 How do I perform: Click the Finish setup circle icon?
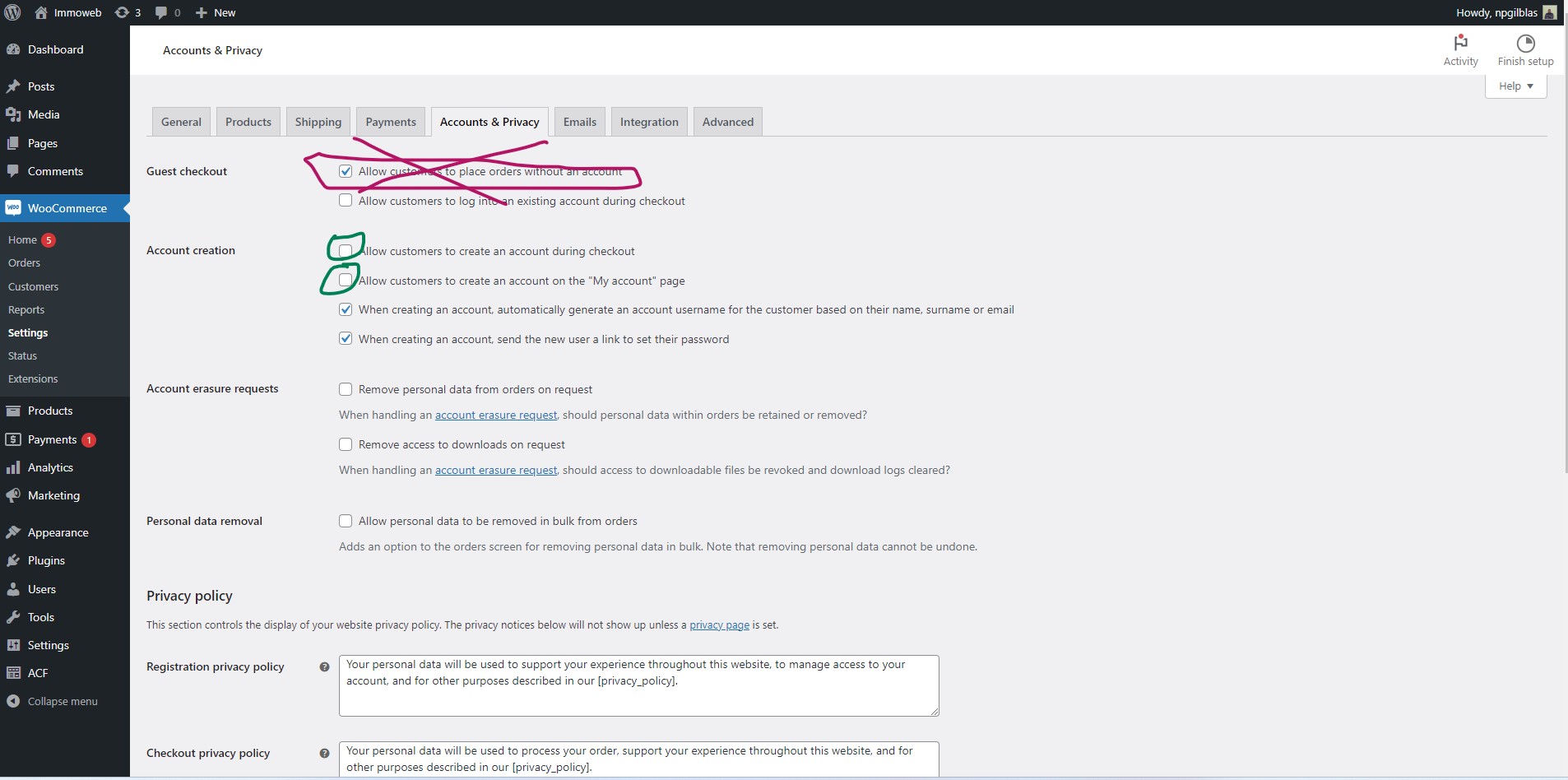tap(1526, 43)
